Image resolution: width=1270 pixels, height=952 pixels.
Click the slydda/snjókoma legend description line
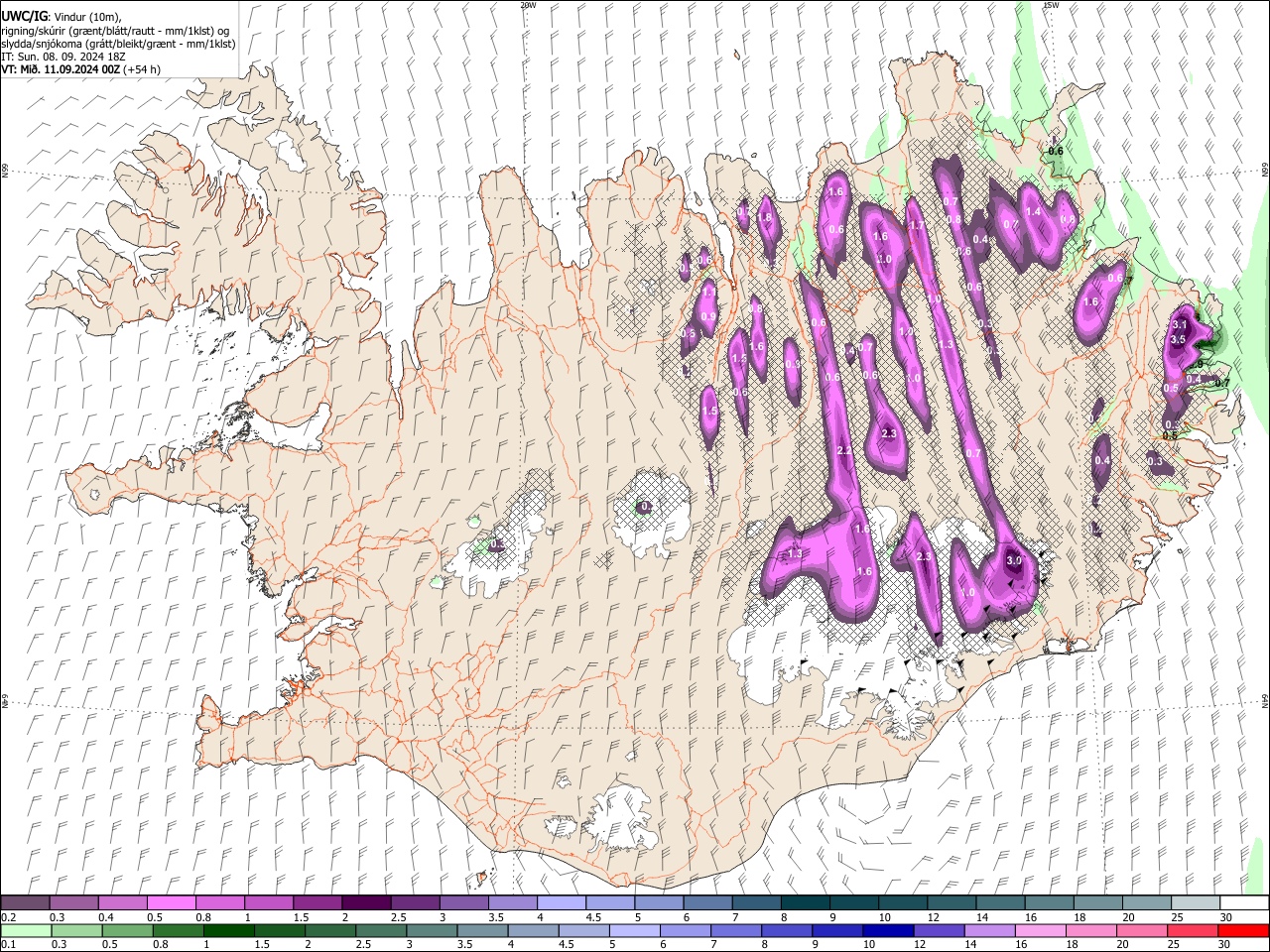118,44
